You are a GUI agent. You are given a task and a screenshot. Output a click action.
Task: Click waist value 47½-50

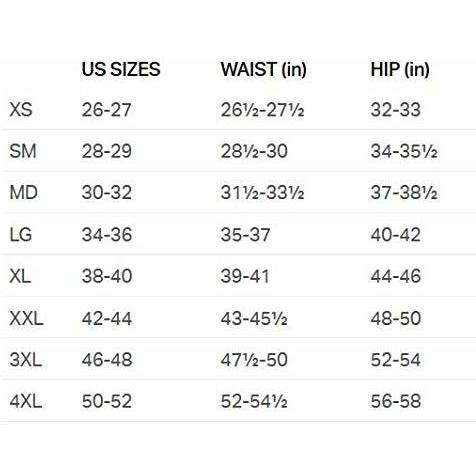[254, 360]
